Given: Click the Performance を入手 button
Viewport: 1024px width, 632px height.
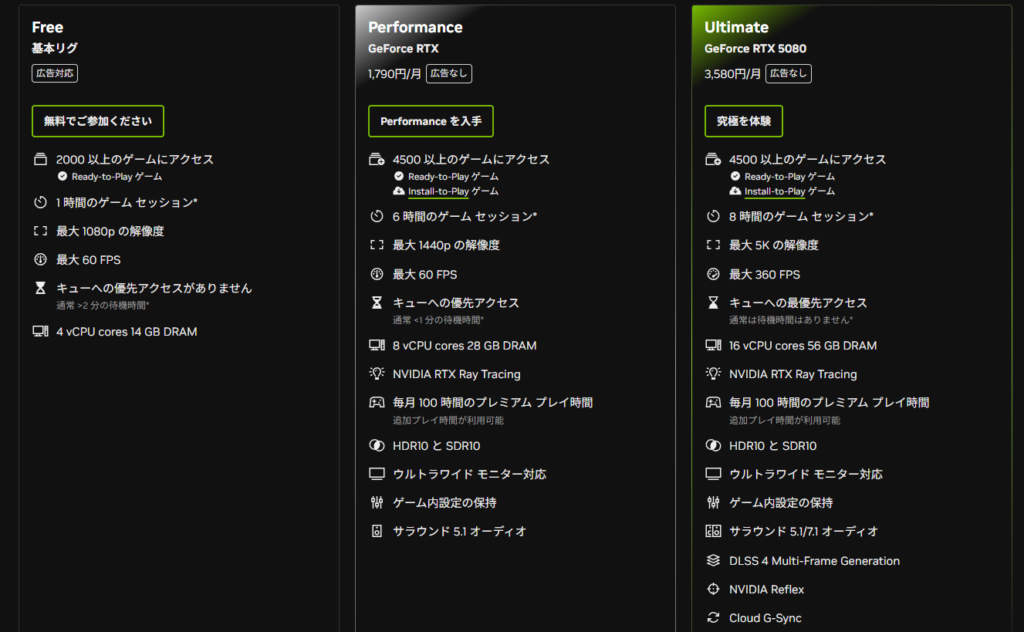Looking at the screenshot, I should pos(431,121).
